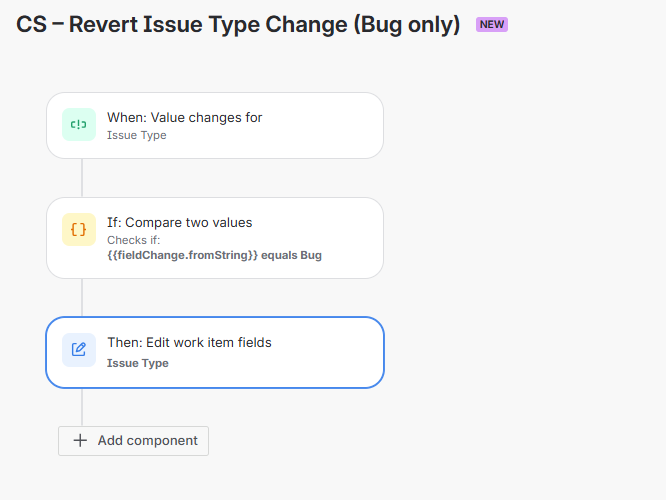Screen dimensions: 666x500
Task: Click the 'Then: Edit work item fields' heading text
Action: 189,342
